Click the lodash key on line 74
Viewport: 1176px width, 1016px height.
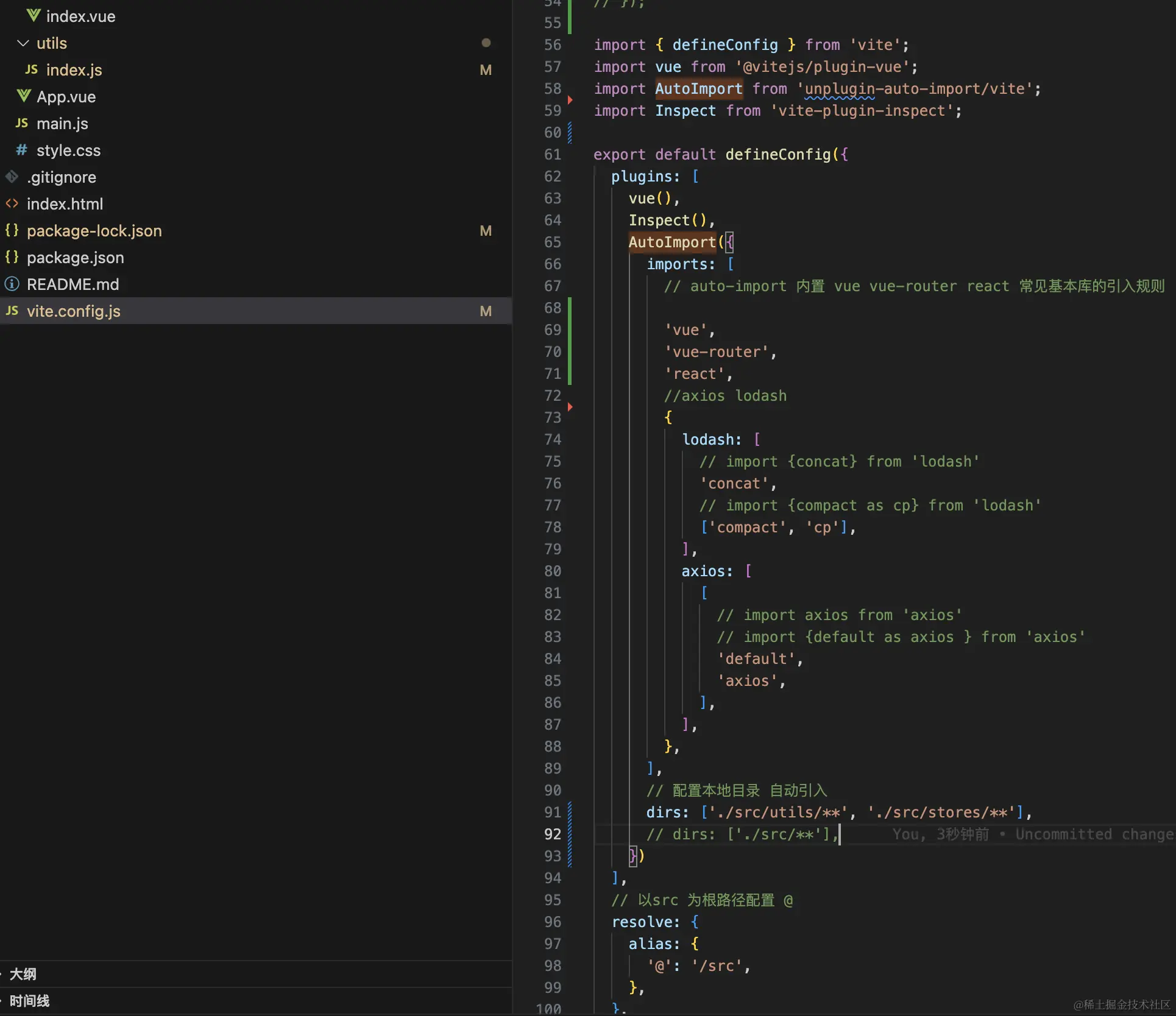(x=708, y=440)
